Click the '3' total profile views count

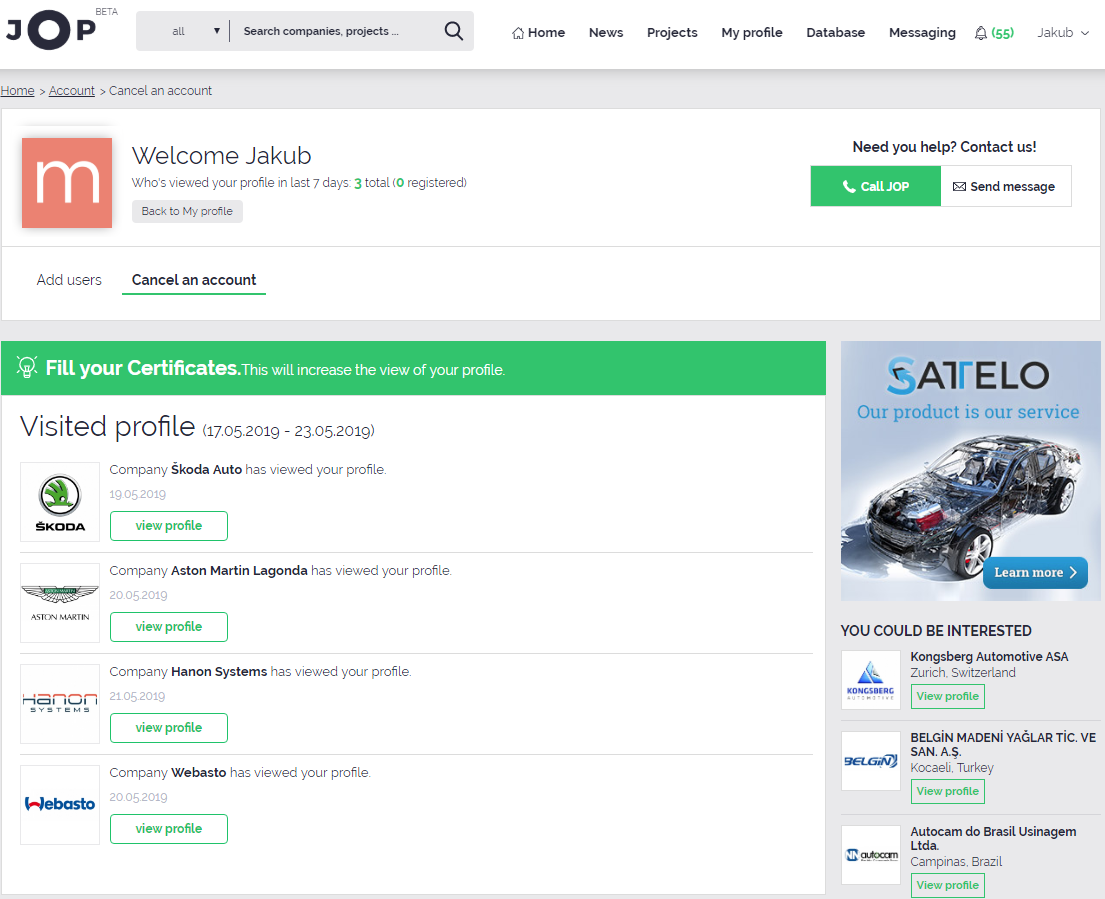[x=358, y=183]
